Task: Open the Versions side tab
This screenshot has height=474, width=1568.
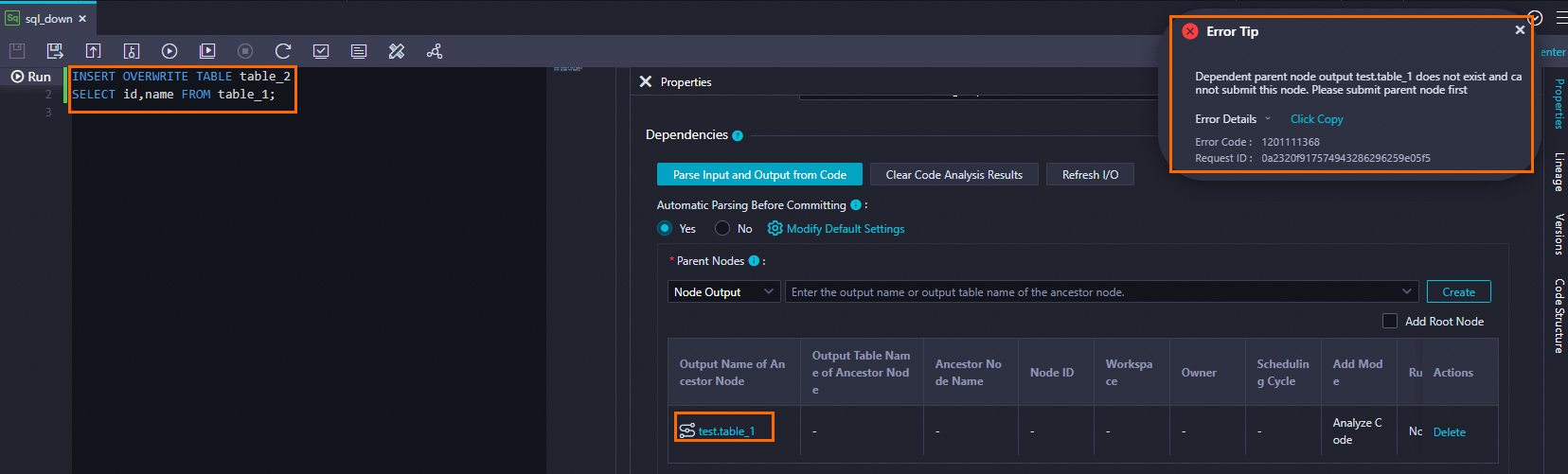Action: tap(1559, 234)
